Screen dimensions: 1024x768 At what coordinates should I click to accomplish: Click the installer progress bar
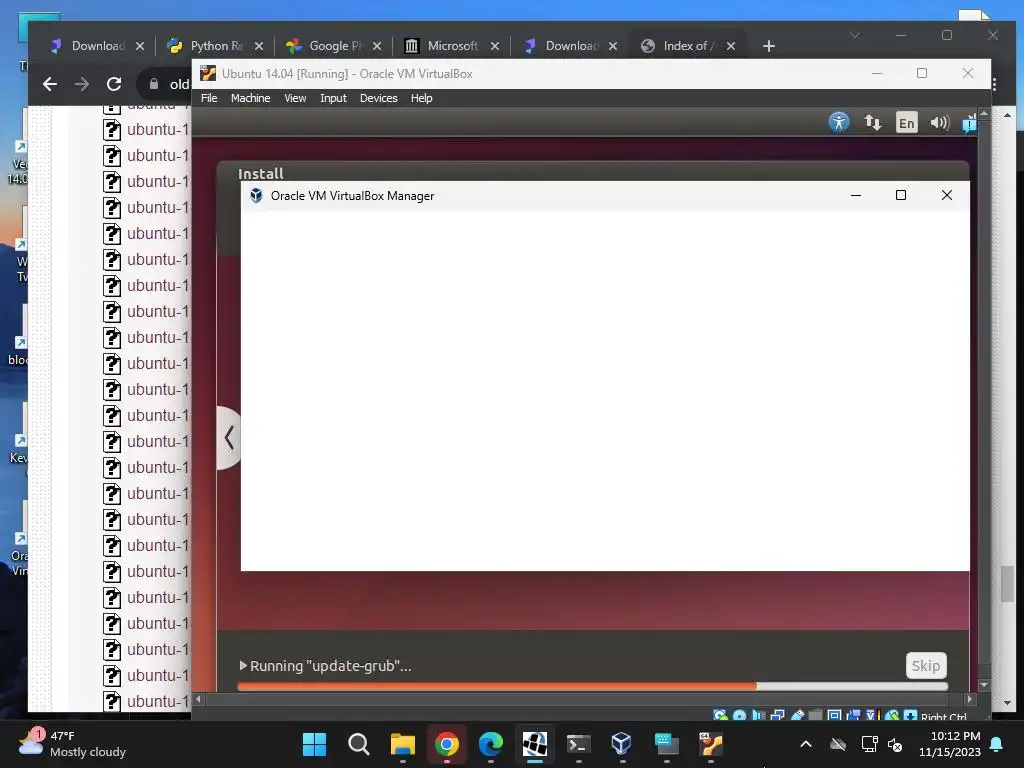coord(592,686)
